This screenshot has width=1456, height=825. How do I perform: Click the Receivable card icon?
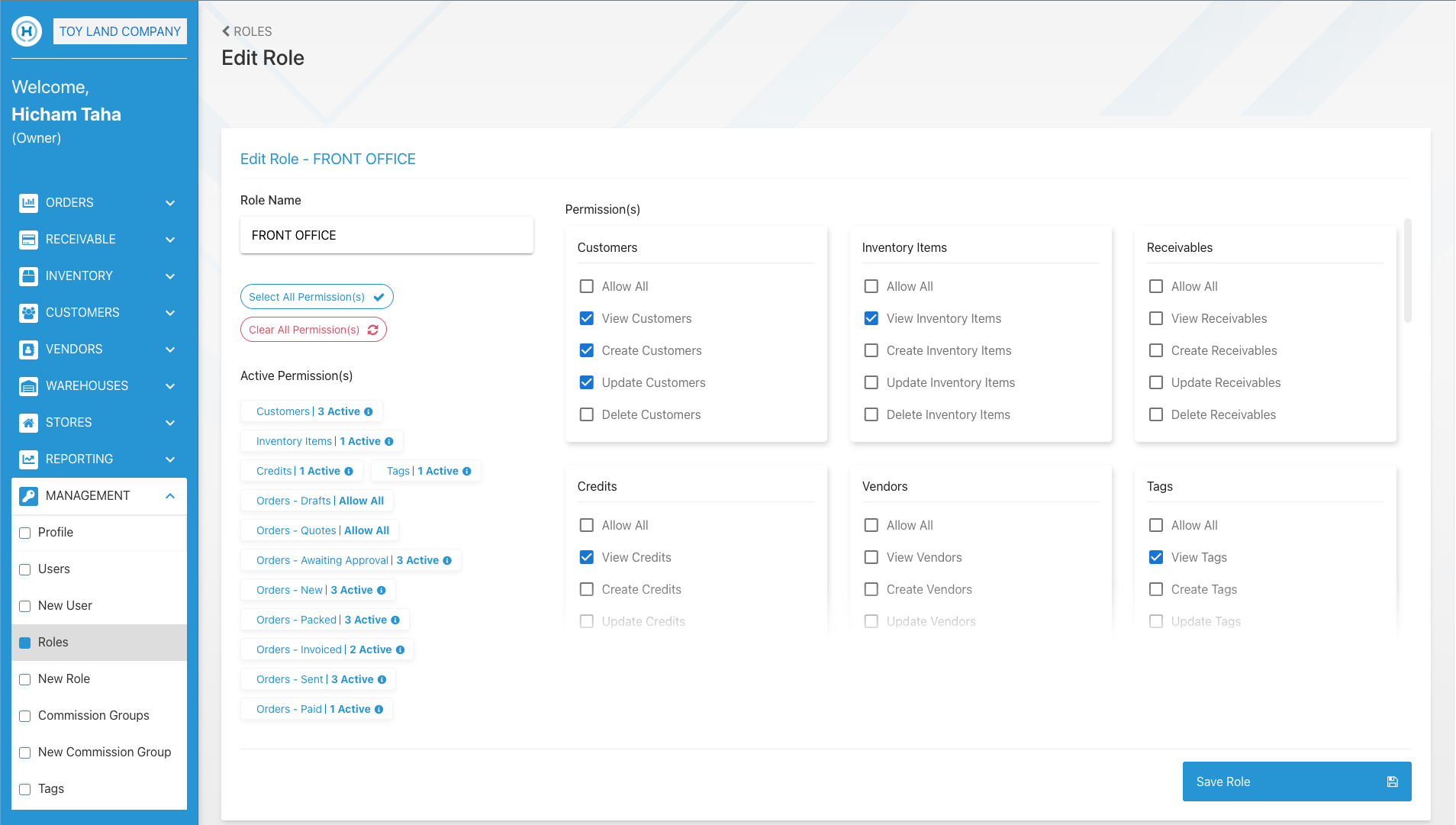pos(28,239)
